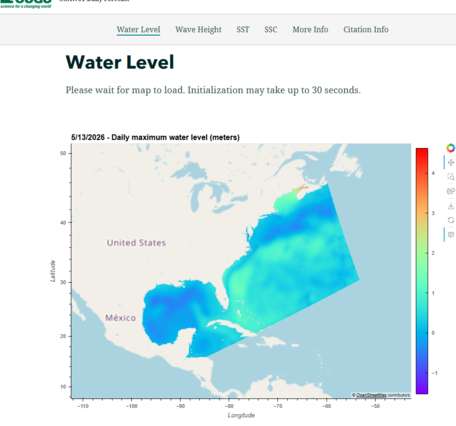Screen dimensions: 456x426
Task: Open the USGS logo home link
Action: (x=26, y=3)
